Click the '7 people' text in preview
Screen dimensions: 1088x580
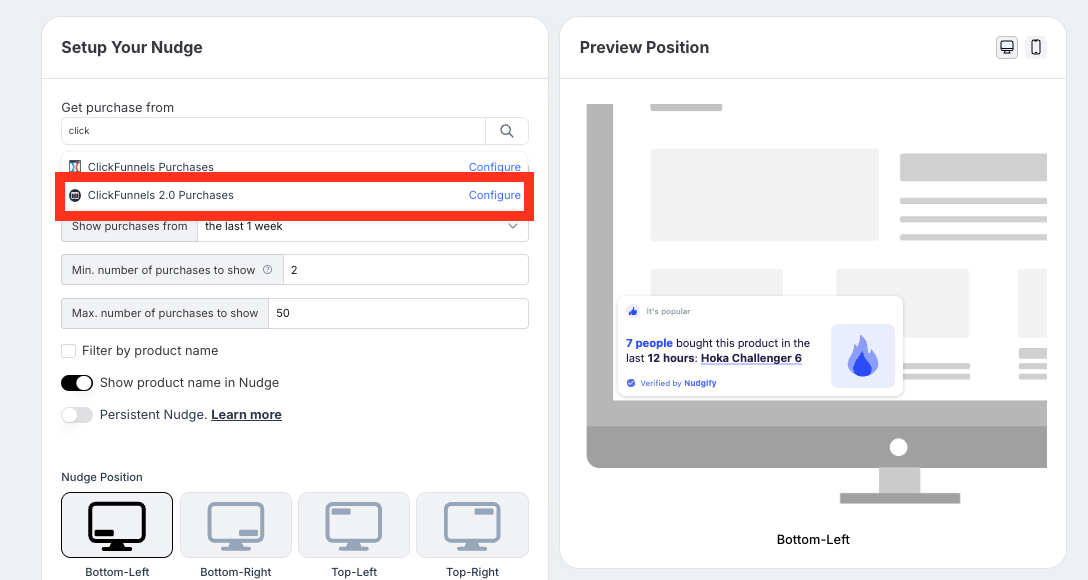pos(649,343)
